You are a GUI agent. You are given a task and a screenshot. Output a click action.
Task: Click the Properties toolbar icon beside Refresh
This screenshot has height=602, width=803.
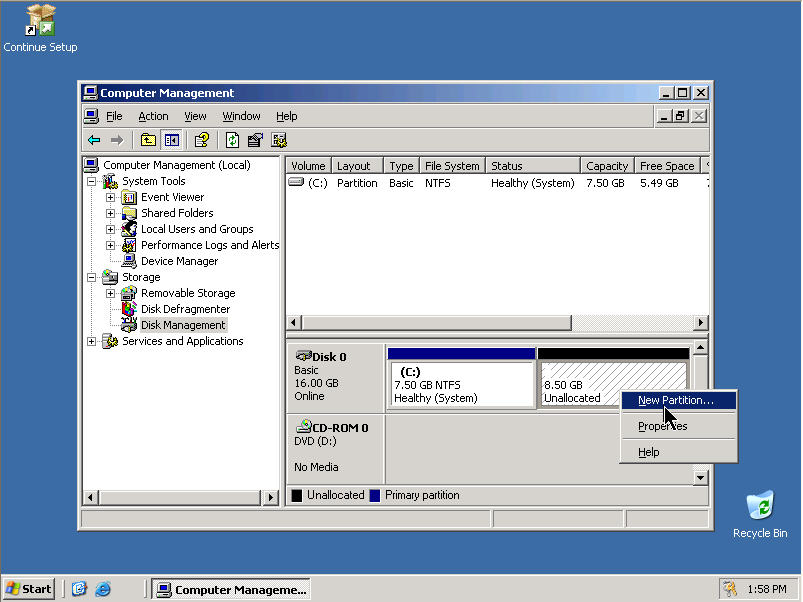(x=255, y=140)
